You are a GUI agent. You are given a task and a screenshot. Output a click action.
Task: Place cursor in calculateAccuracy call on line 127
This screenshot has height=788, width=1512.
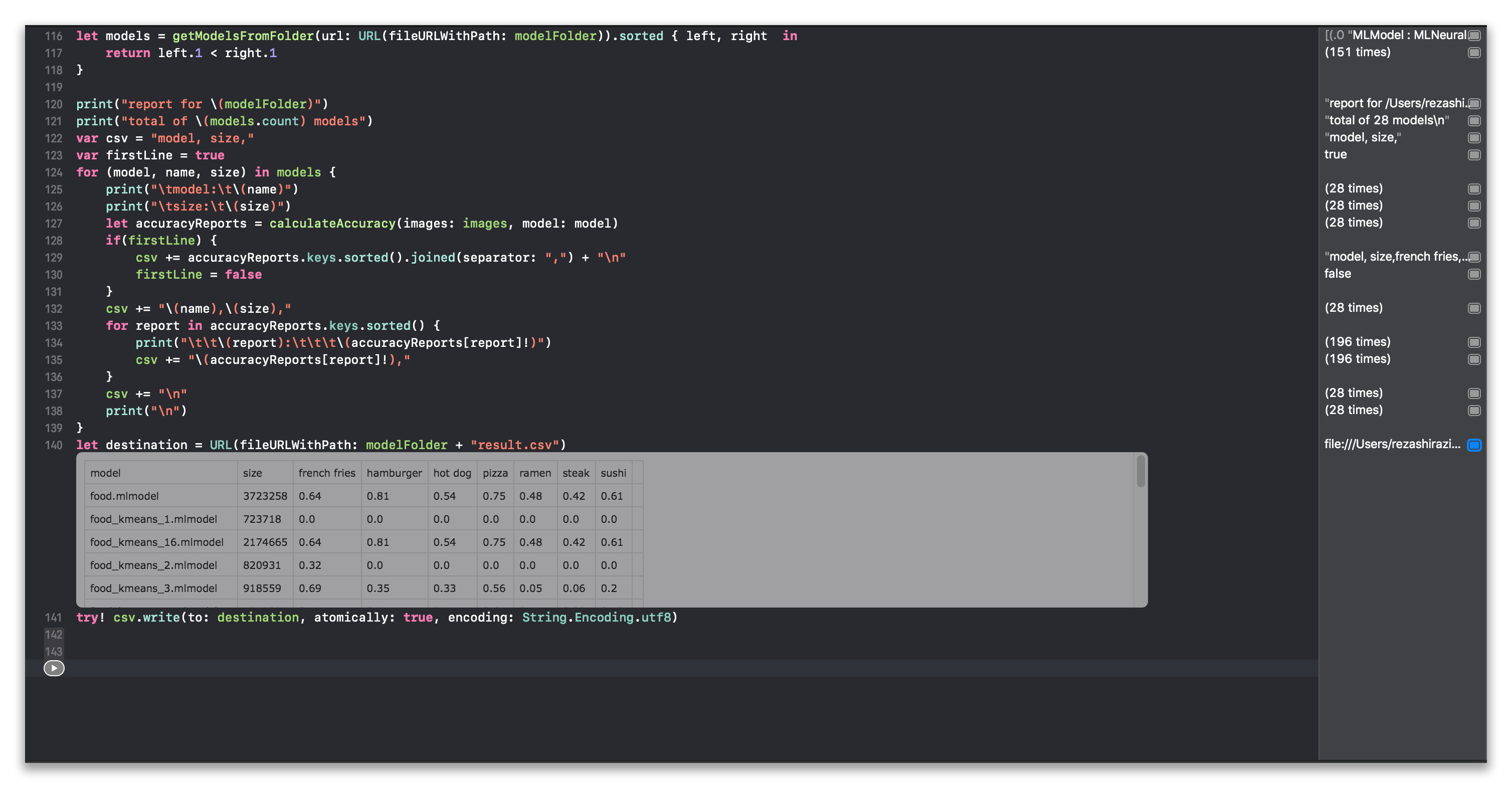tap(332, 224)
